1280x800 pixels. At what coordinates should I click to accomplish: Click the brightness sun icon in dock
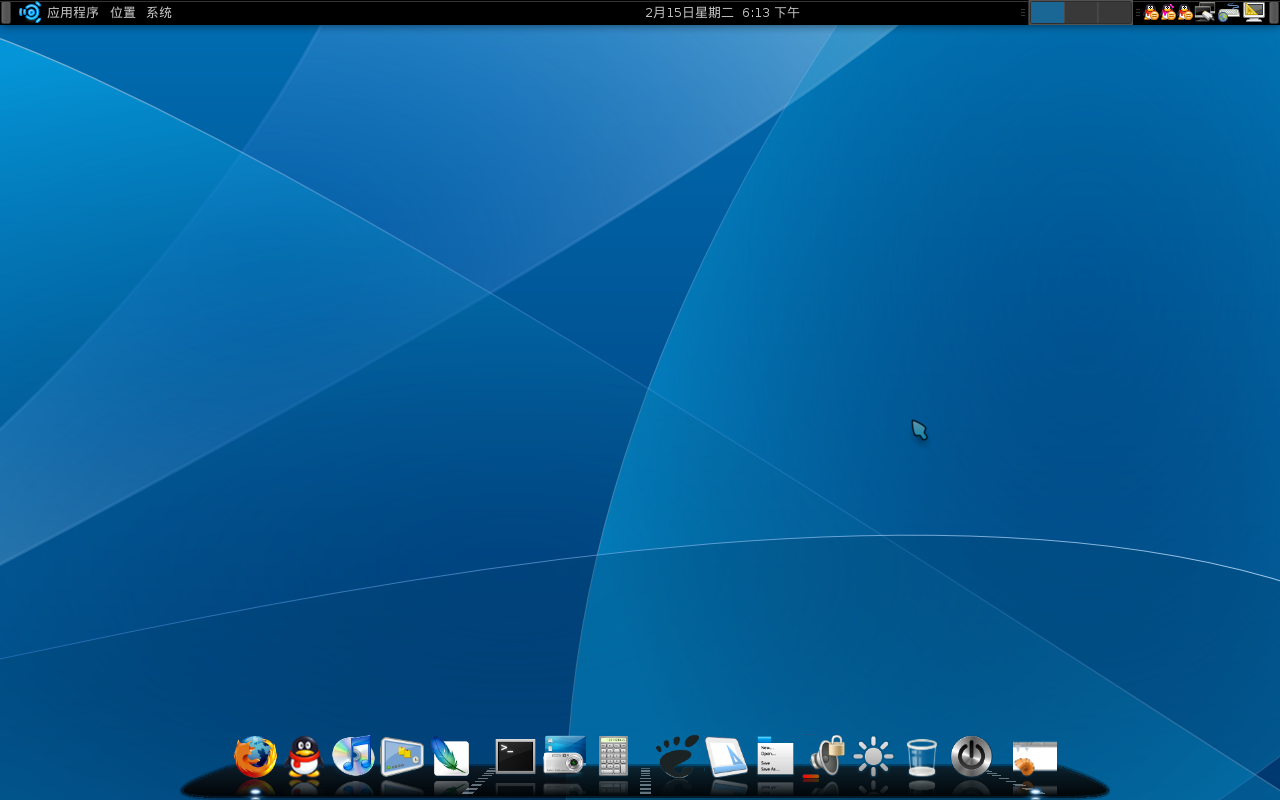(x=873, y=756)
